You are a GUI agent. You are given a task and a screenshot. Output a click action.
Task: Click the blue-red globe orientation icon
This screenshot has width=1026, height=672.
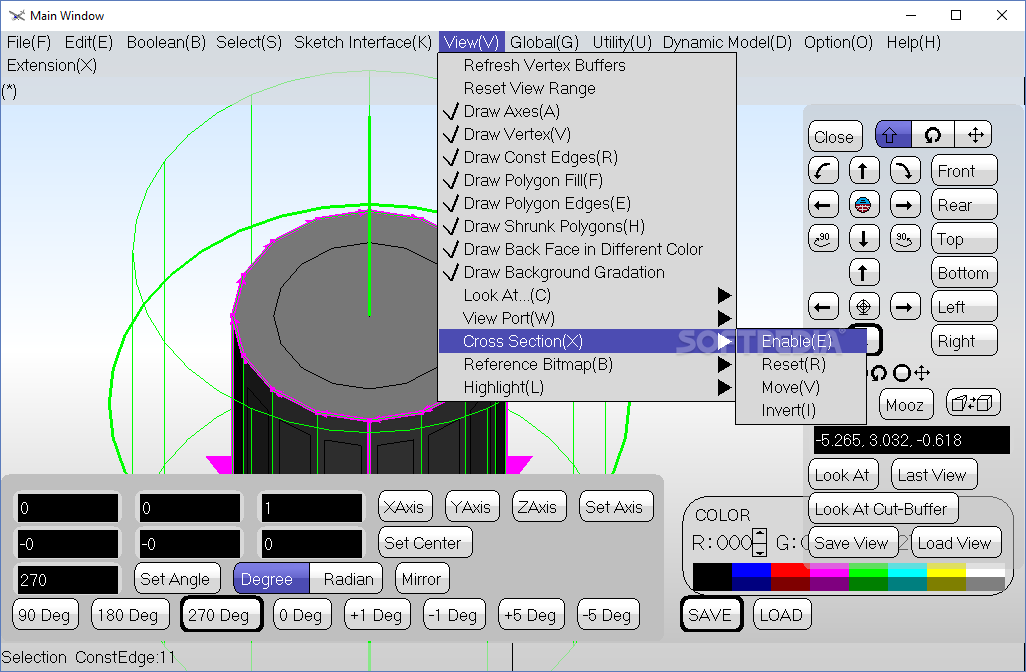tap(864, 205)
